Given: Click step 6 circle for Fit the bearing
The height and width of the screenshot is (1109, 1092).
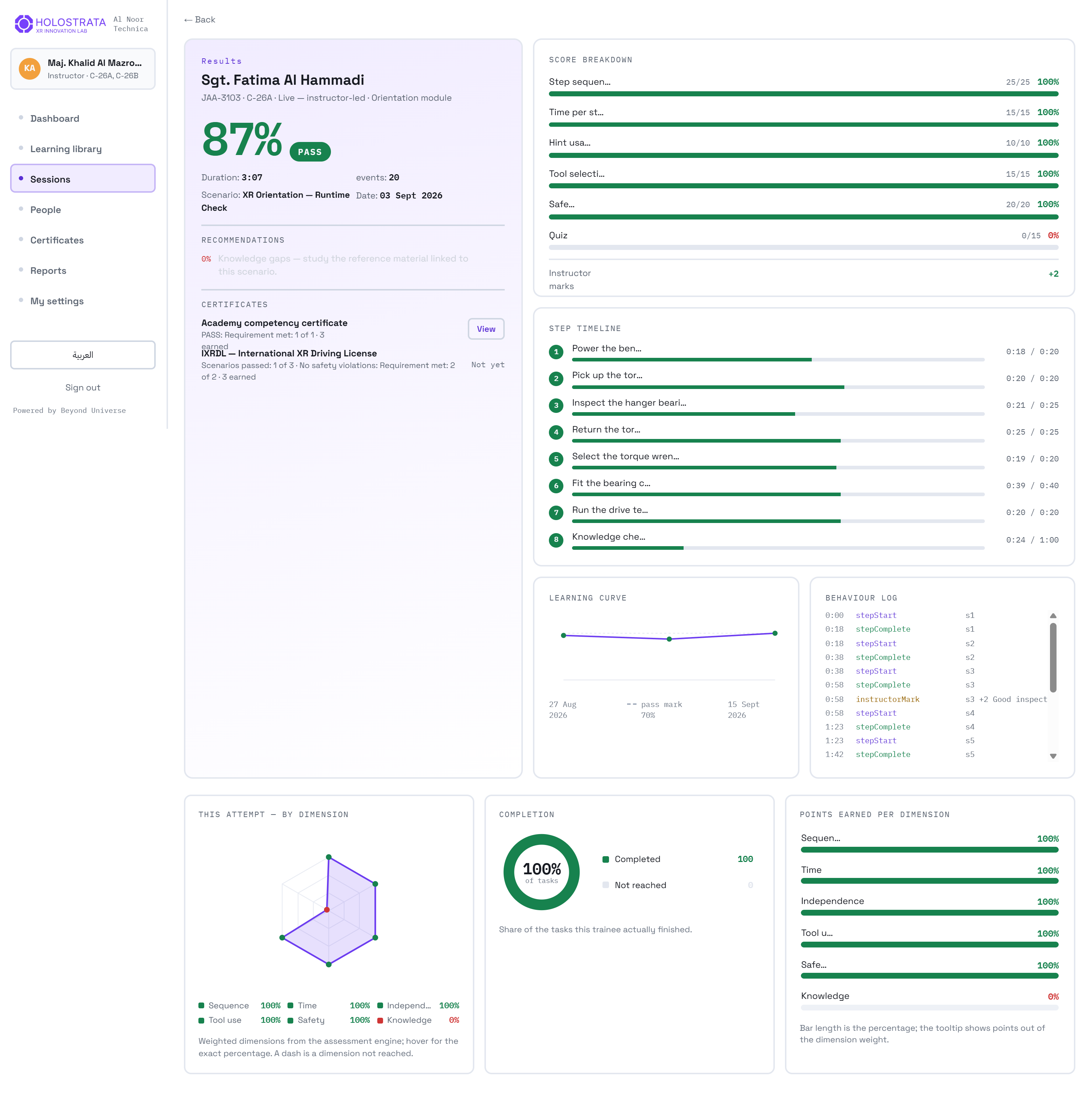Looking at the screenshot, I should click(x=556, y=486).
